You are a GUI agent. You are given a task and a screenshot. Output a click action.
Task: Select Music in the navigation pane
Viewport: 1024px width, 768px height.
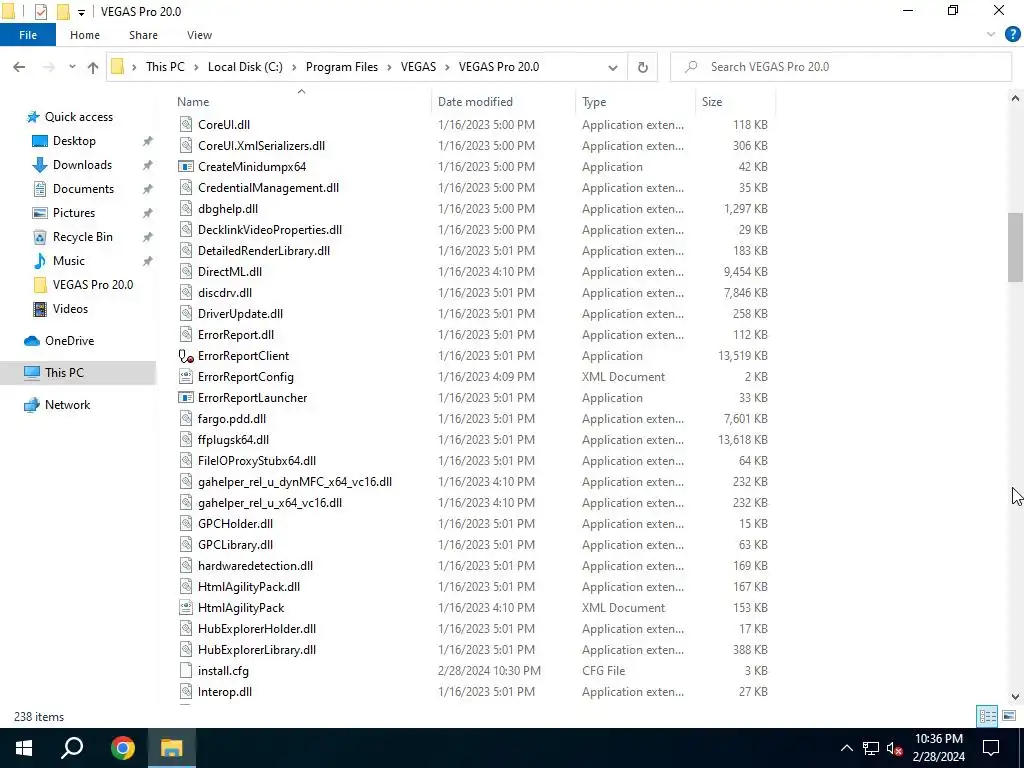click(x=69, y=261)
